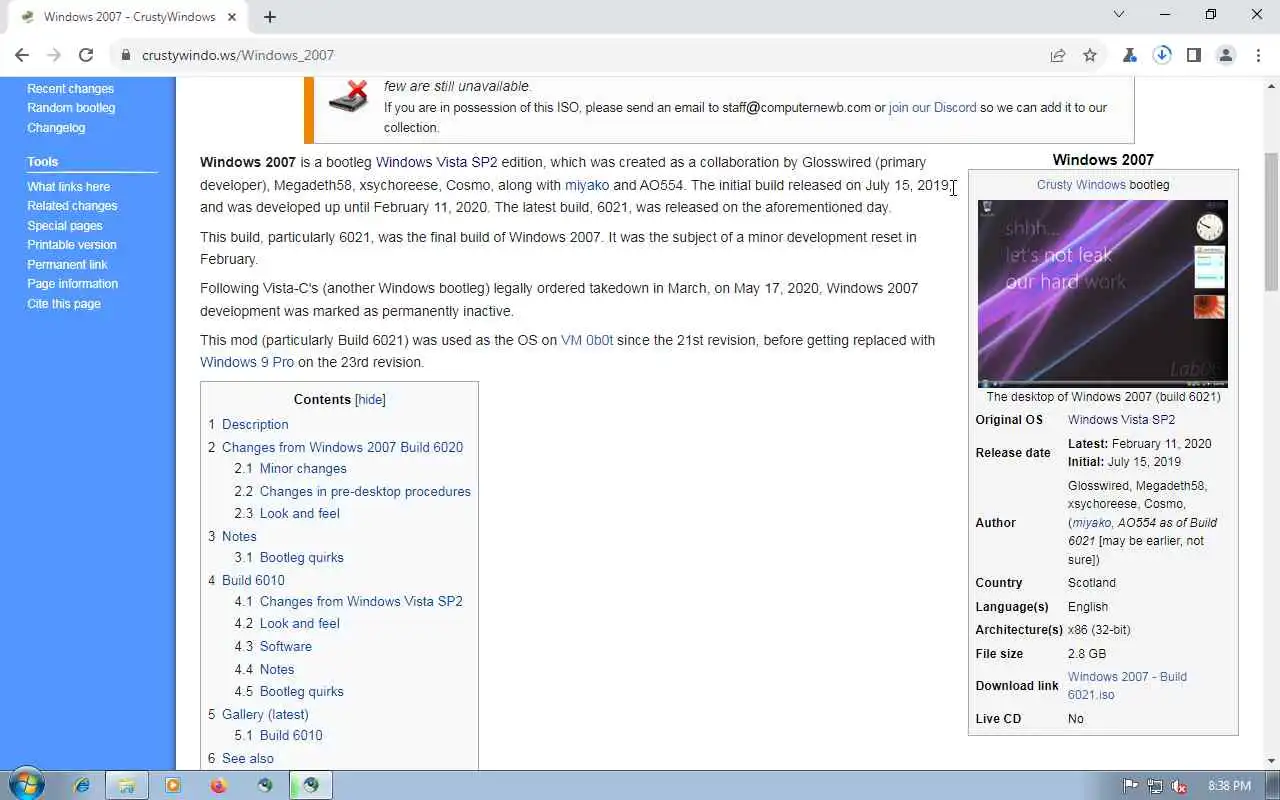Bookmark this tab with the star

[1090, 55]
